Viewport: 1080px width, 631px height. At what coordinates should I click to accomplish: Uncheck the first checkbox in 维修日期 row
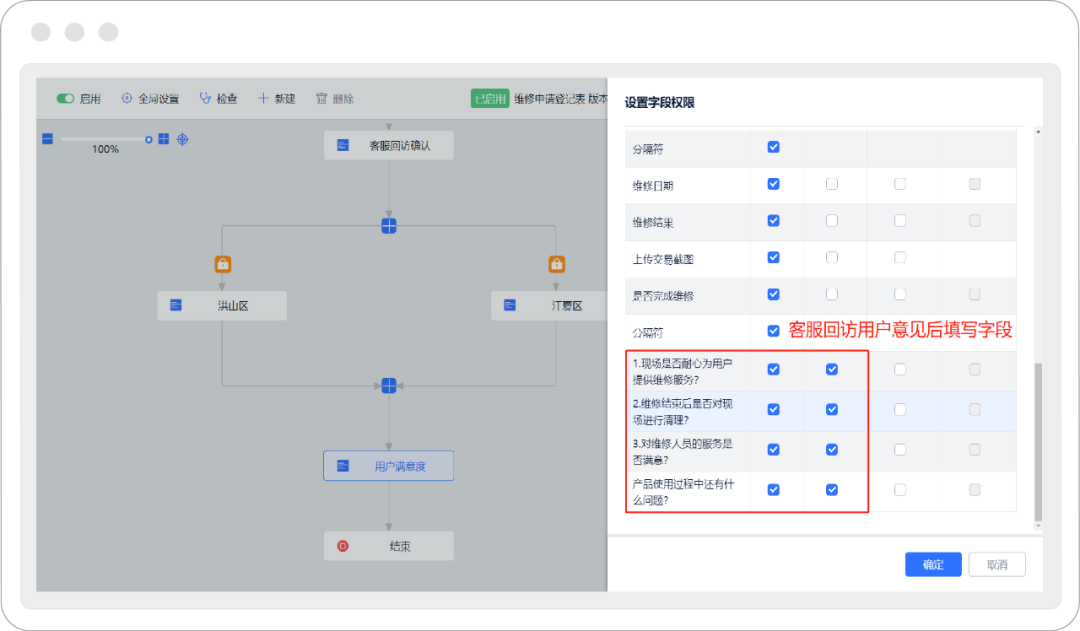pos(773,184)
